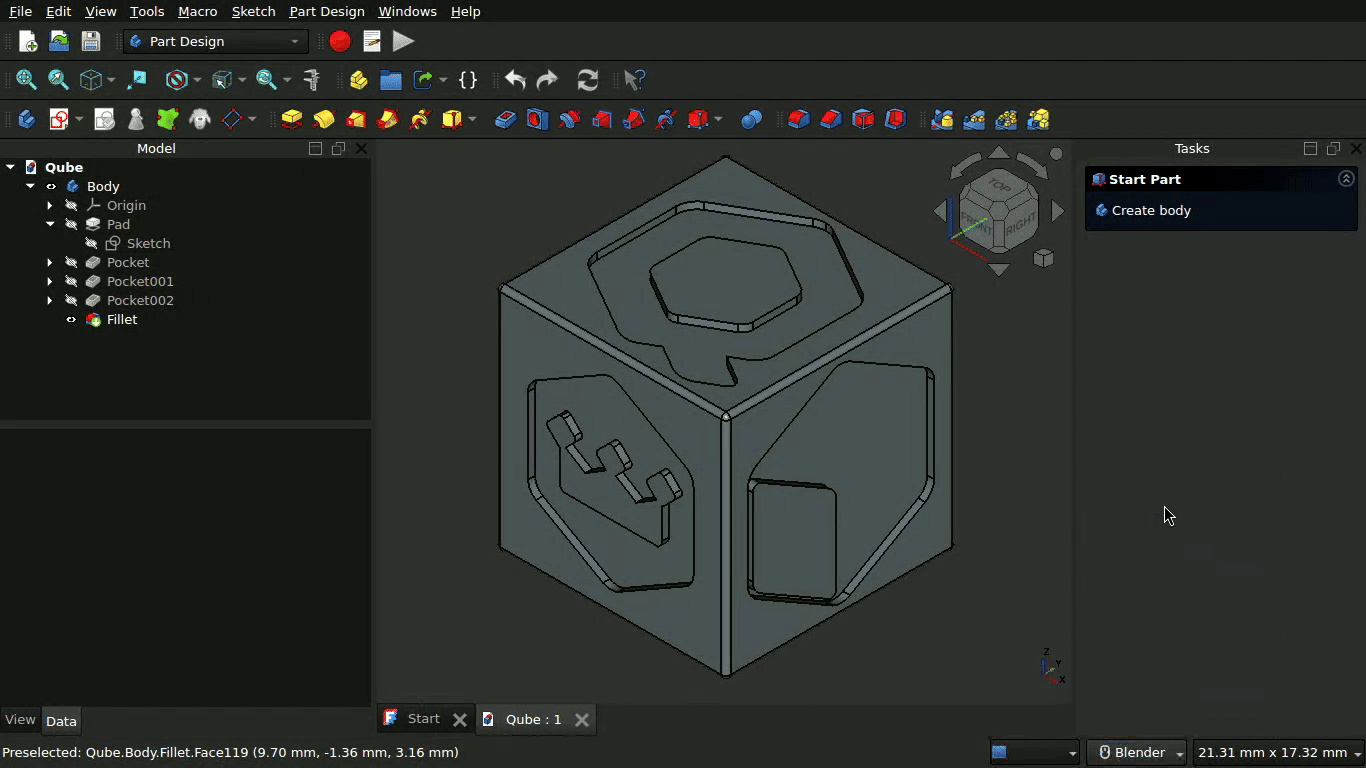This screenshot has height=768, width=1366.
Task: Click the Undo arrow icon
Action: pyautogui.click(x=515, y=80)
